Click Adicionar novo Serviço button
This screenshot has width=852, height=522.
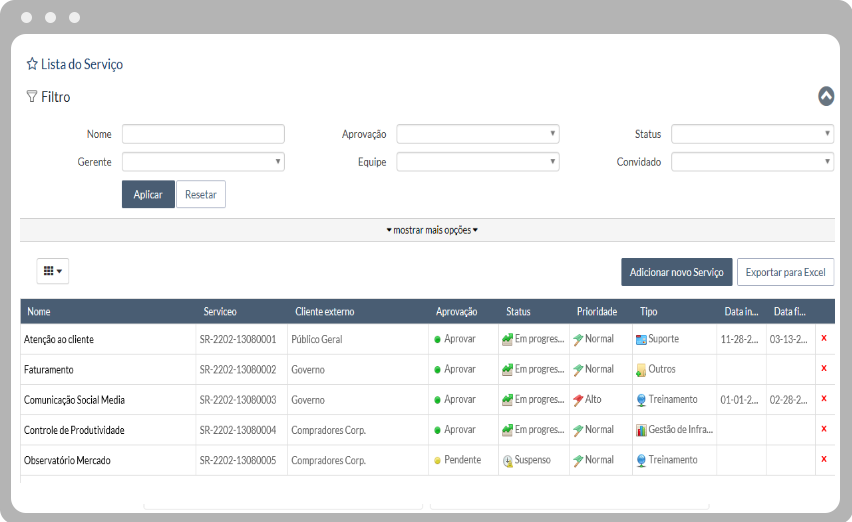coord(676,272)
